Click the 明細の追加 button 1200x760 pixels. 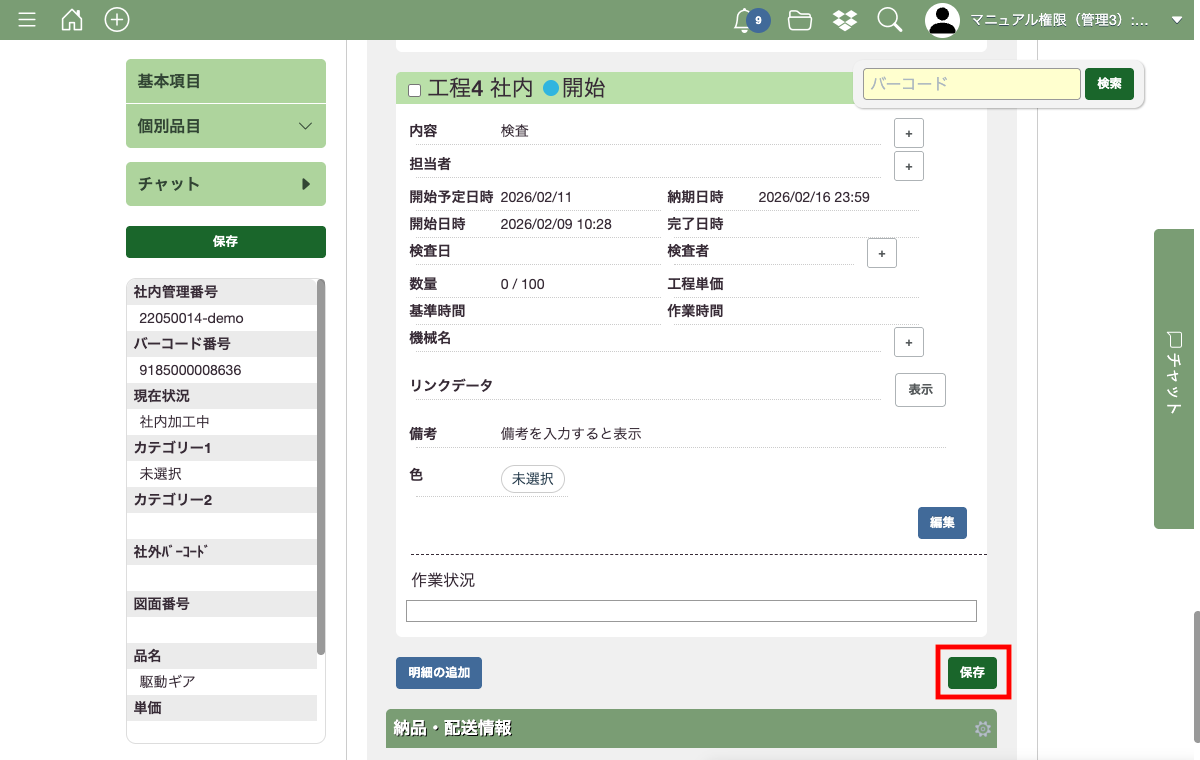(x=439, y=673)
